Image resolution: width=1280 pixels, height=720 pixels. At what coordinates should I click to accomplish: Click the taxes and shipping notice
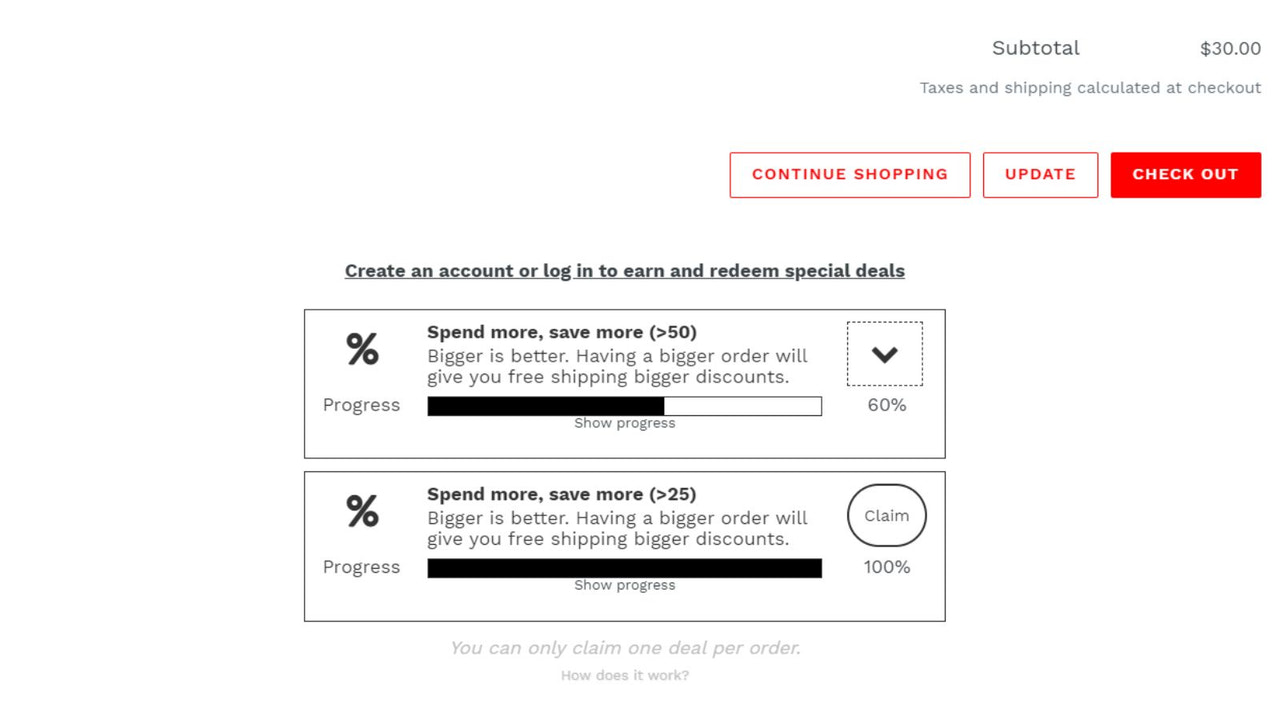point(1090,87)
